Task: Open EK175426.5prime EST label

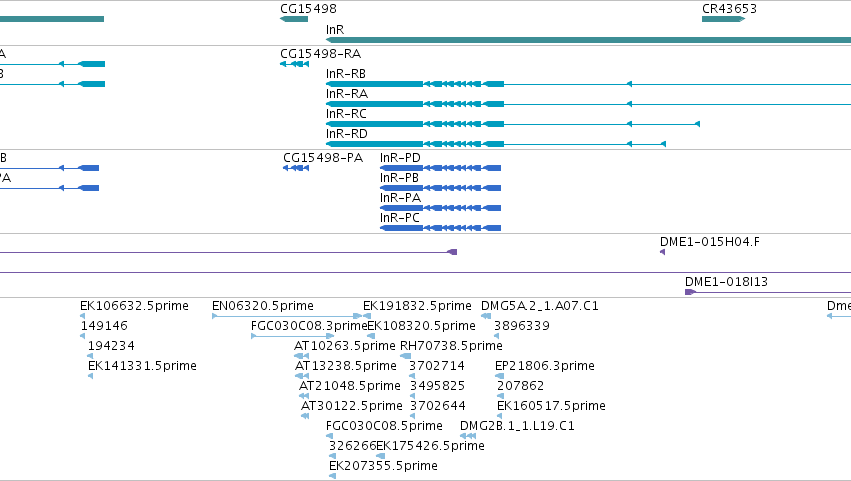Action: click(430, 447)
